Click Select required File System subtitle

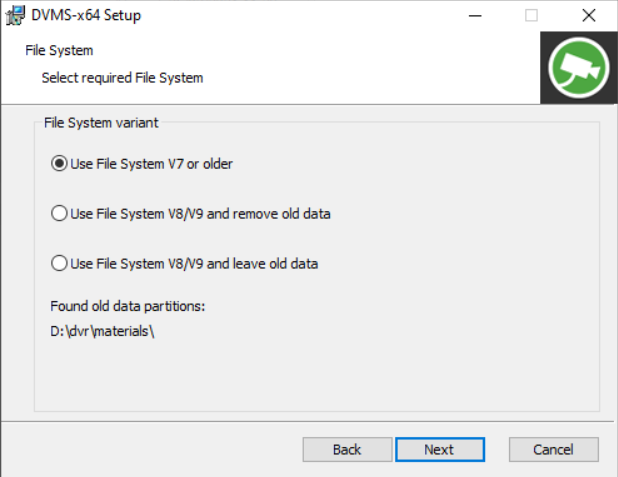pos(122,77)
